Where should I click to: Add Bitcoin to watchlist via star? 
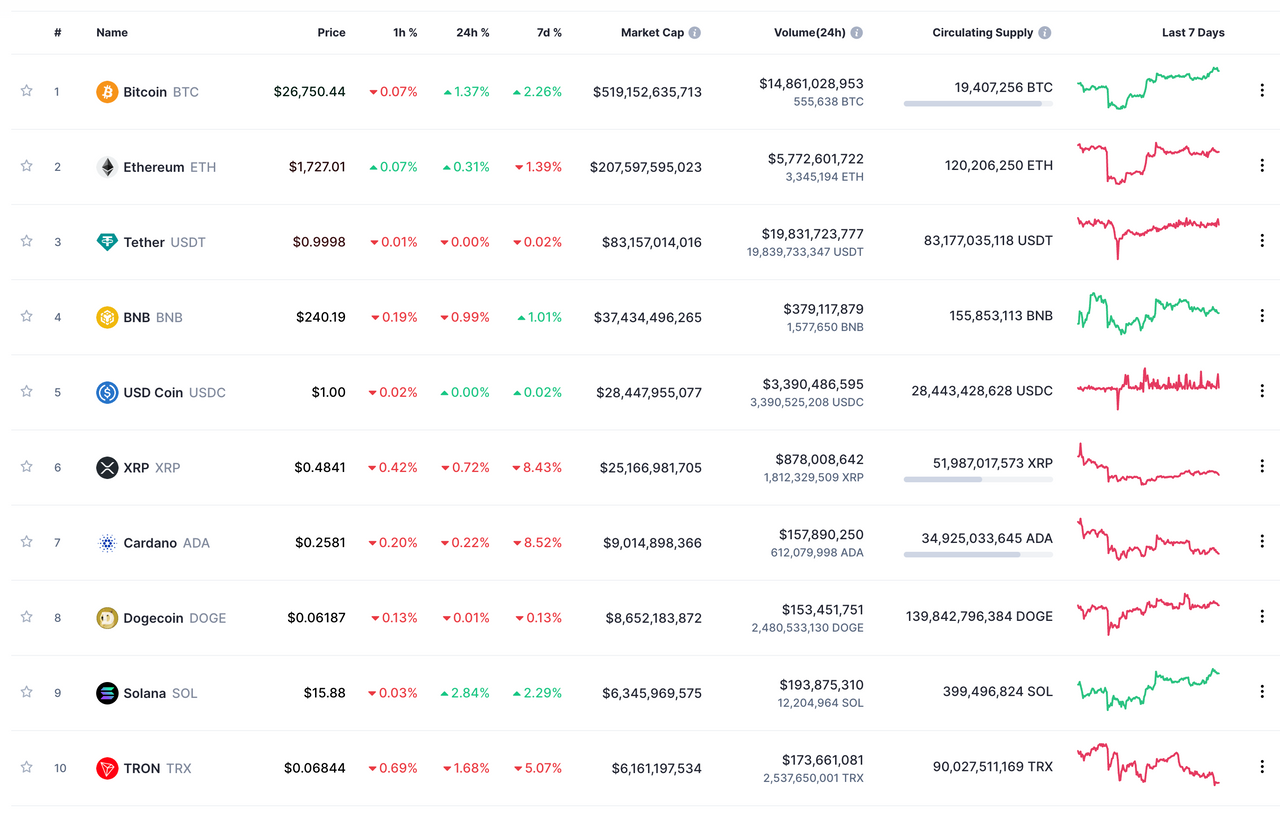pos(26,91)
